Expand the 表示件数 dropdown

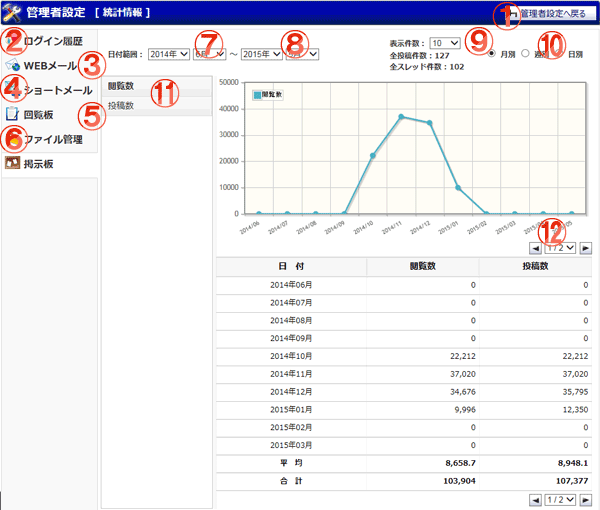[x=445, y=44]
